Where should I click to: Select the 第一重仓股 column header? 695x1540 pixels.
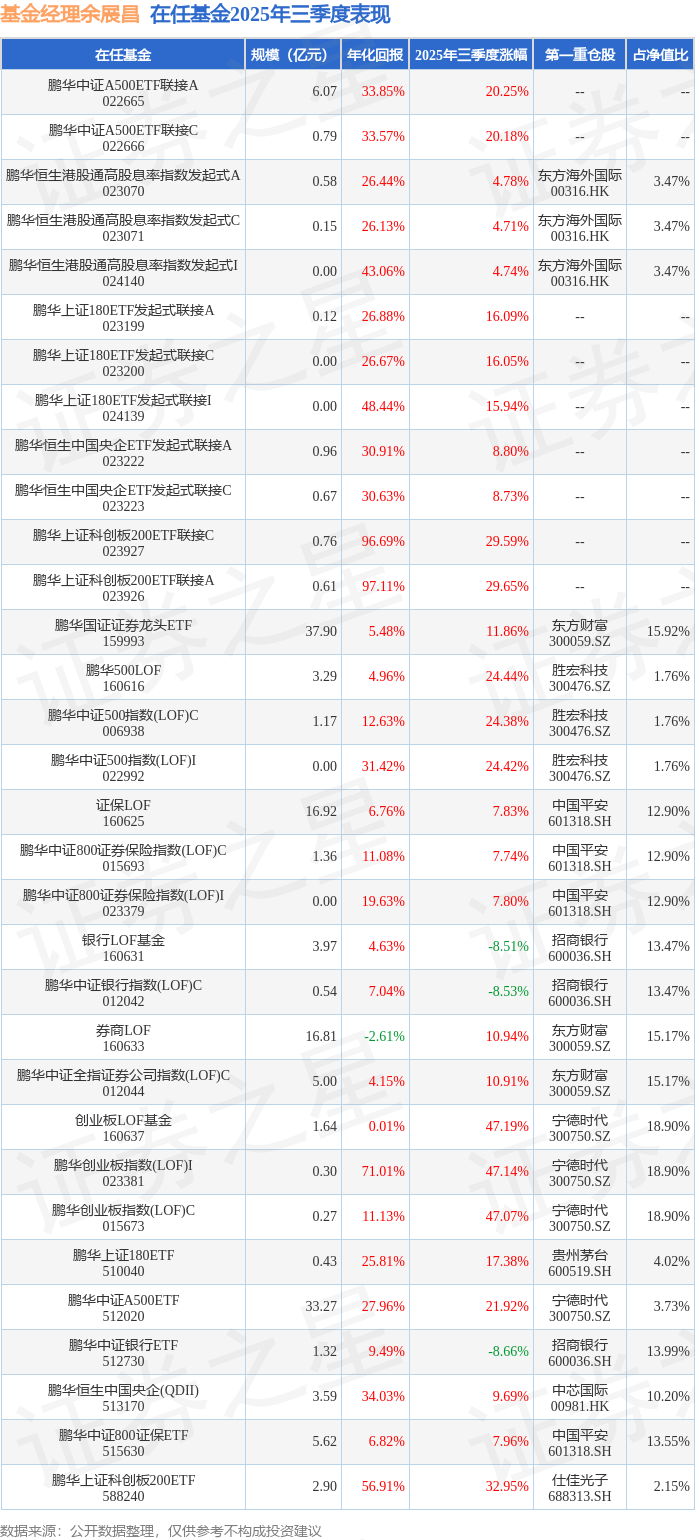coord(579,55)
